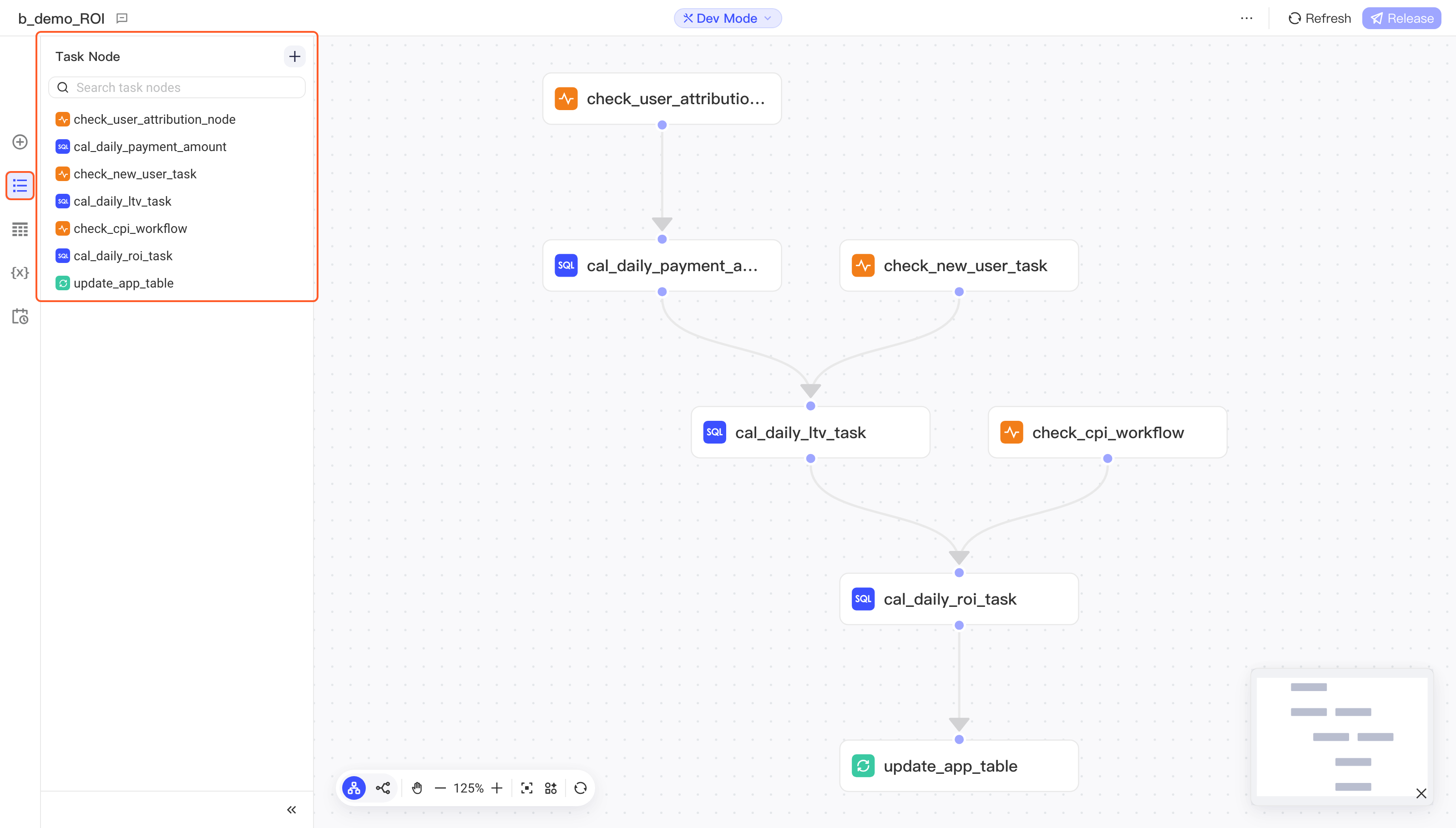Click the comment icon next to b_demo_ROI
The image size is (1456, 828).
[x=122, y=18]
